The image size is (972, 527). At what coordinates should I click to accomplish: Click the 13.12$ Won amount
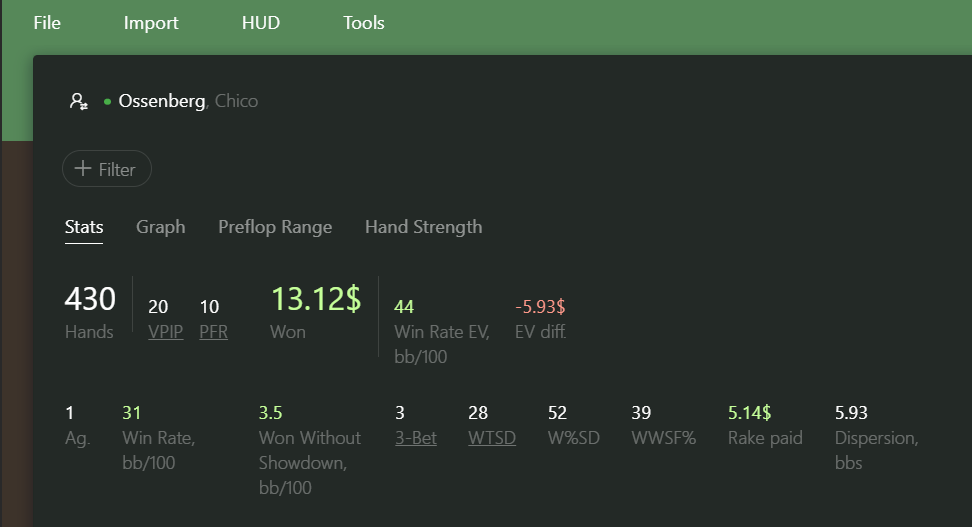[316, 299]
